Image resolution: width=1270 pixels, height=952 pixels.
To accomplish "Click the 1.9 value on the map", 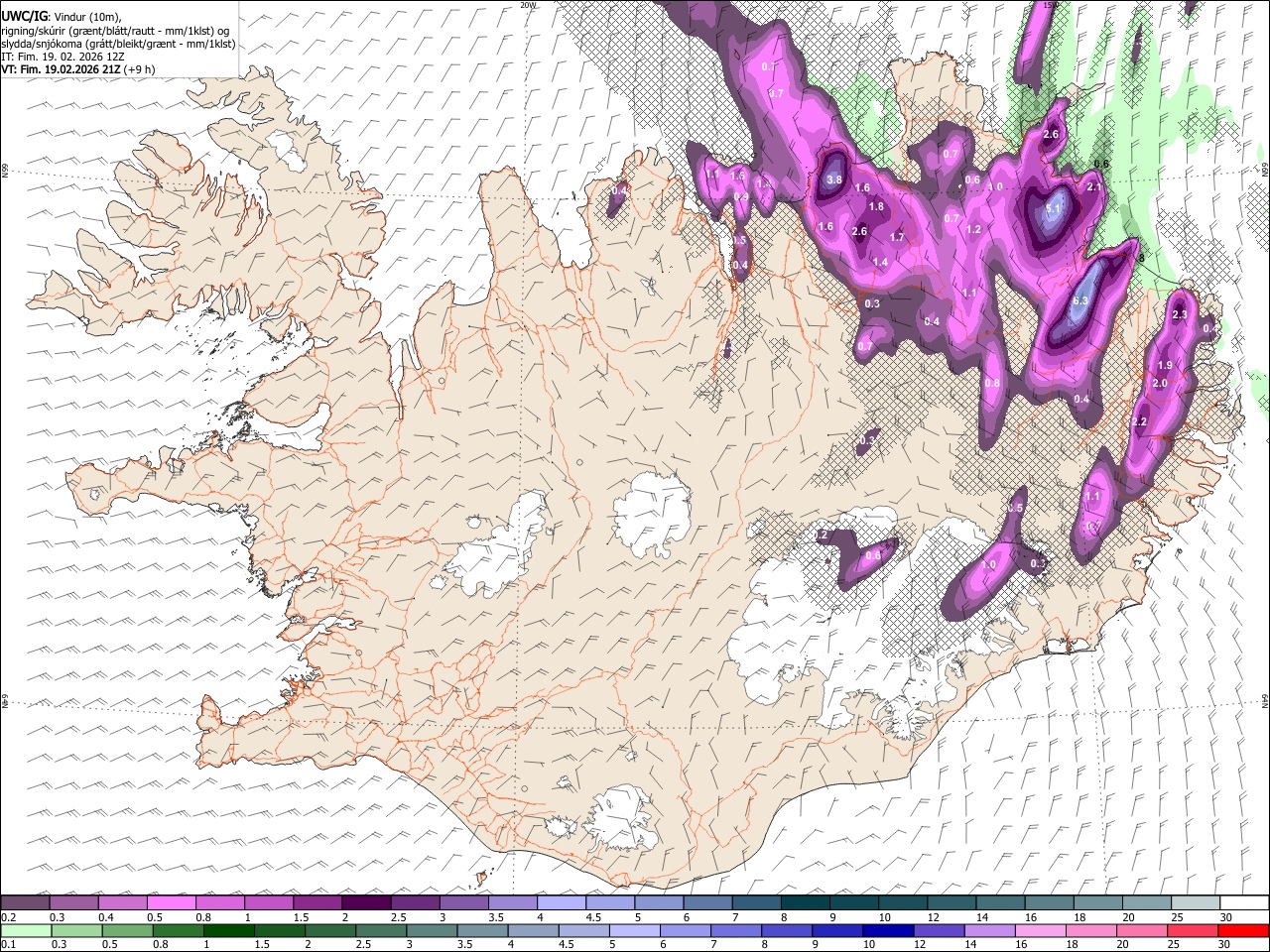I will point(1165,366).
